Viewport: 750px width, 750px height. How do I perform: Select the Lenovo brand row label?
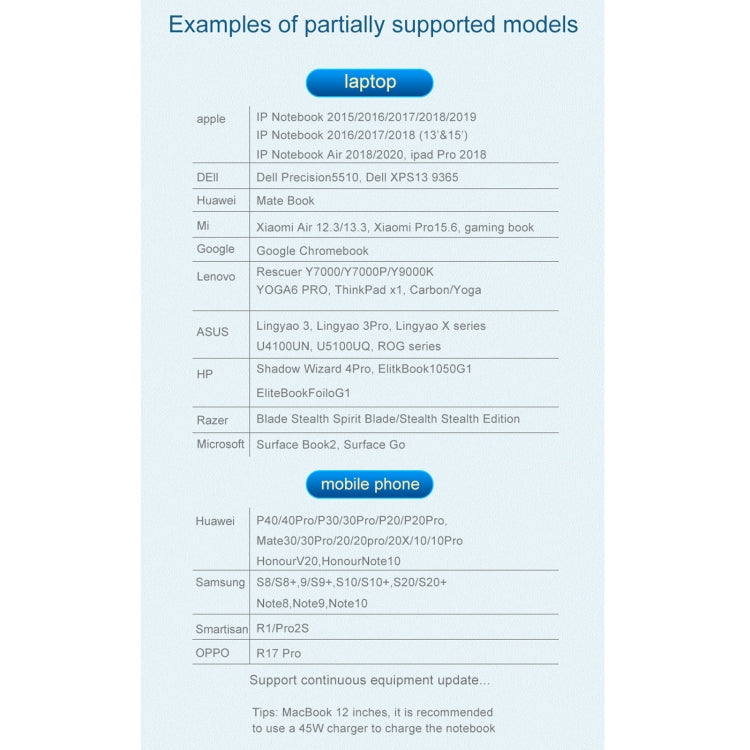[216, 276]
